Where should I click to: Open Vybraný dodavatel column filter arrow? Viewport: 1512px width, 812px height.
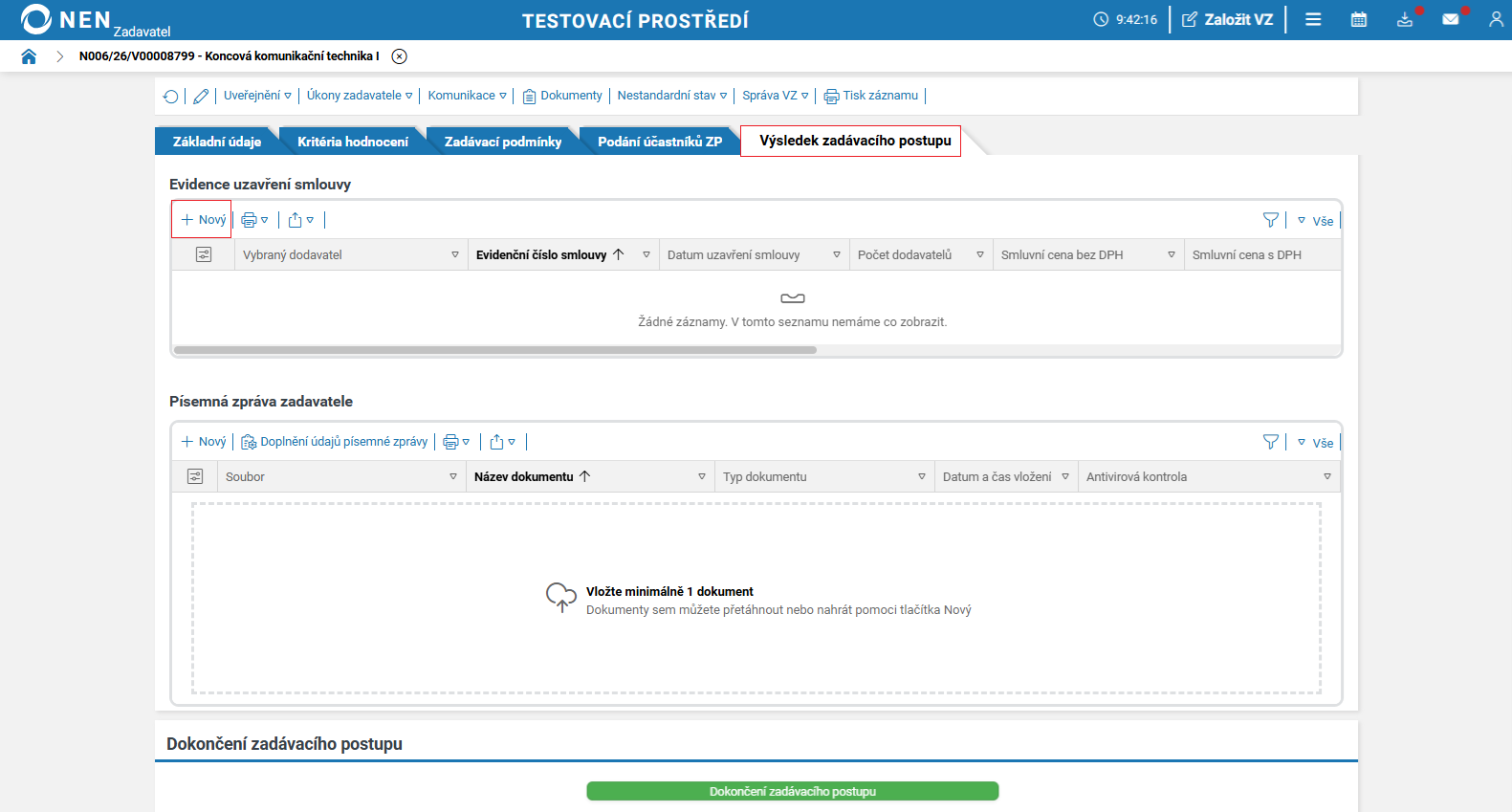click(x=455, y=254)
